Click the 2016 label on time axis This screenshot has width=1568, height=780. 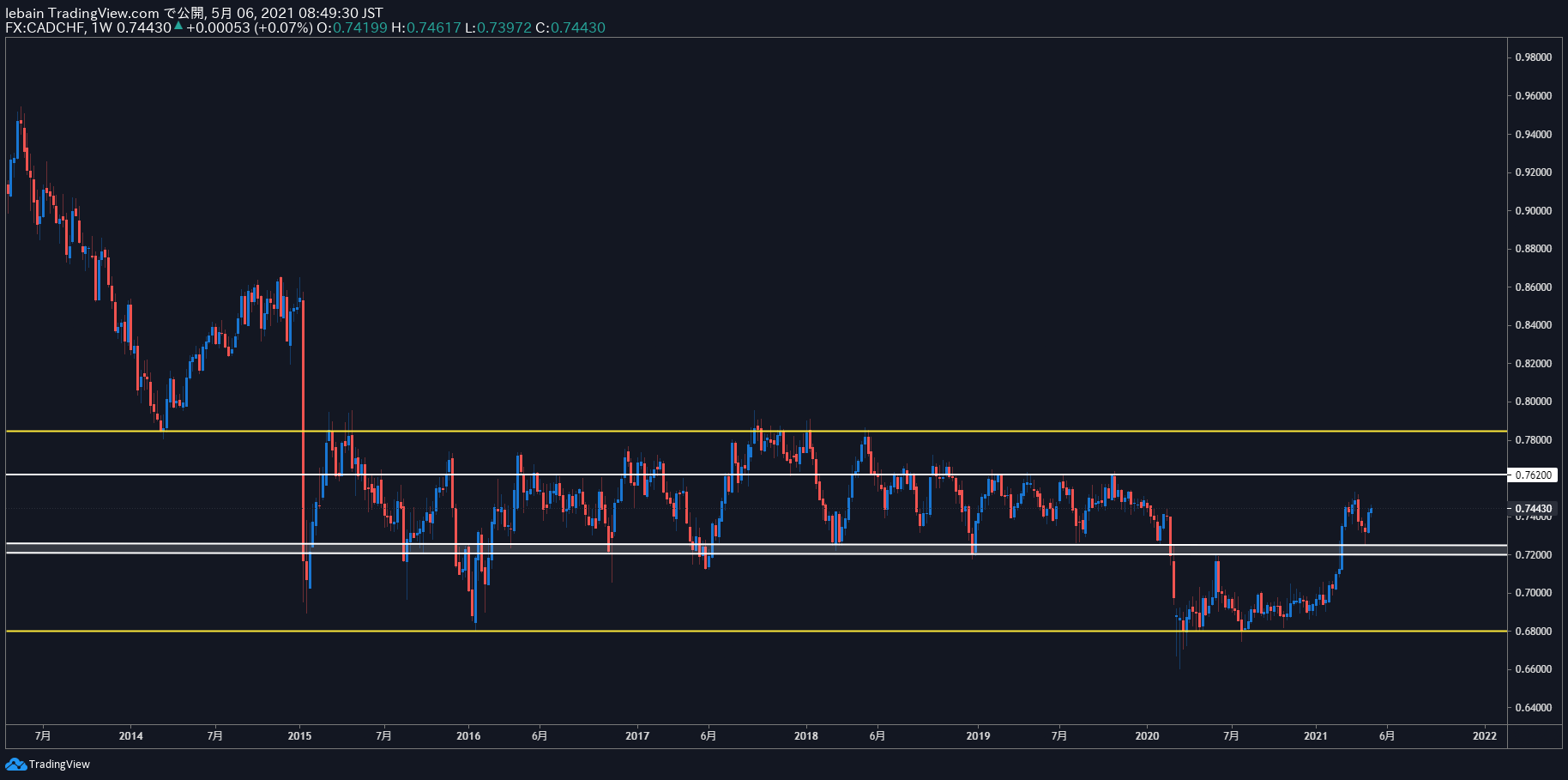pyautogui.click(x=468, y=736)
